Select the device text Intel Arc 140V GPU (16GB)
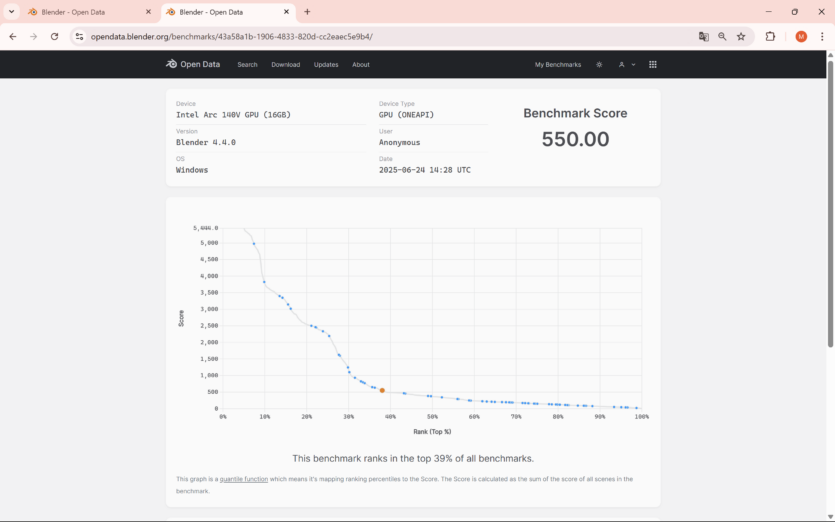Screen dimensions: 835x522 click(233, 115)
